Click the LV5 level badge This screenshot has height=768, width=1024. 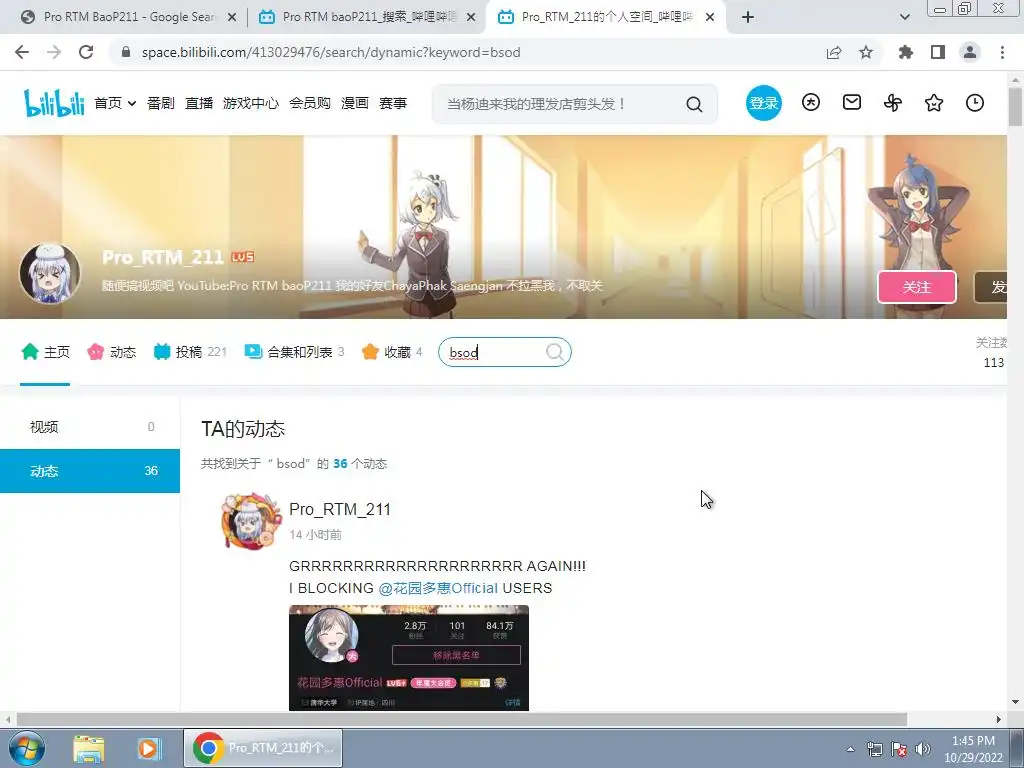(x=242, y=257)
